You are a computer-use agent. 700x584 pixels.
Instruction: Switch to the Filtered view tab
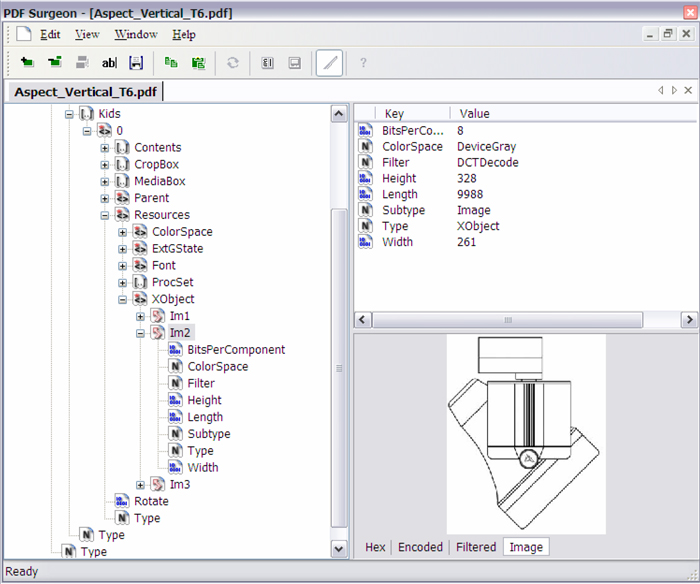pyautogui.click(x=476, y=547)
